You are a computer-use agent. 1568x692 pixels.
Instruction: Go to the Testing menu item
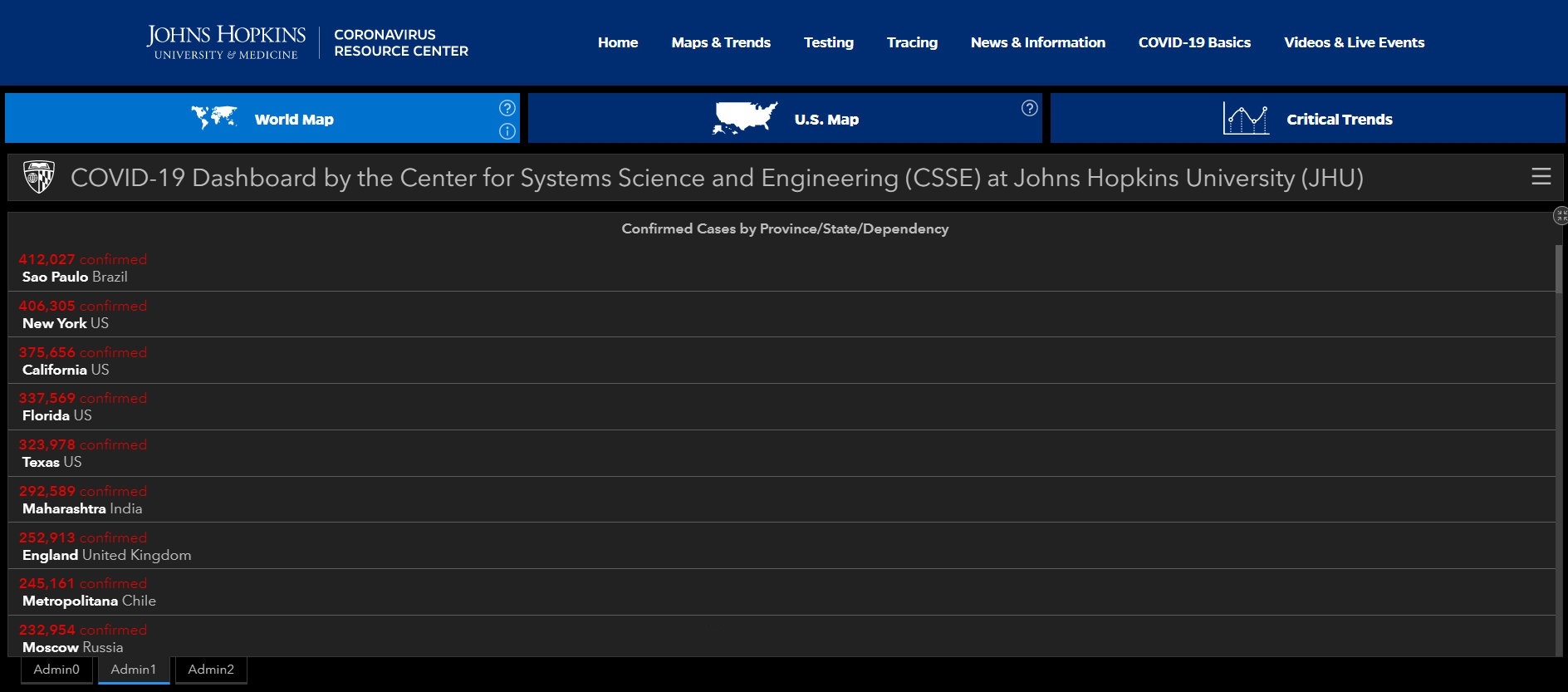828,42
